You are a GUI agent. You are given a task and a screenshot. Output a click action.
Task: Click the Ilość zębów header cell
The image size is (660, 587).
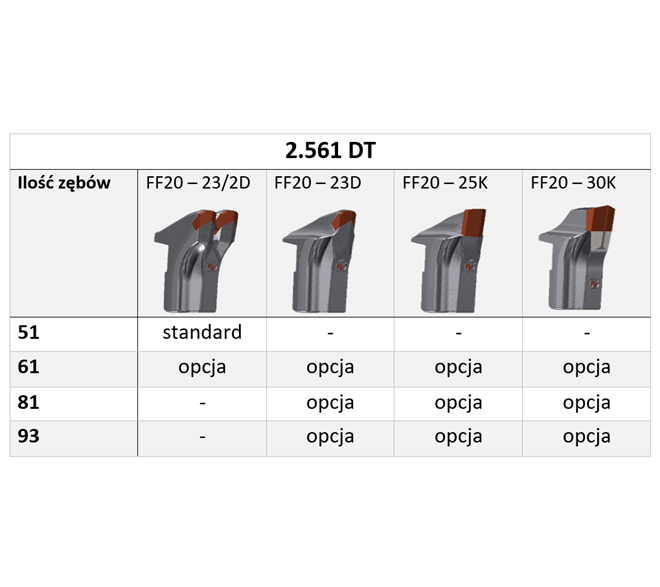click(64, 183)
